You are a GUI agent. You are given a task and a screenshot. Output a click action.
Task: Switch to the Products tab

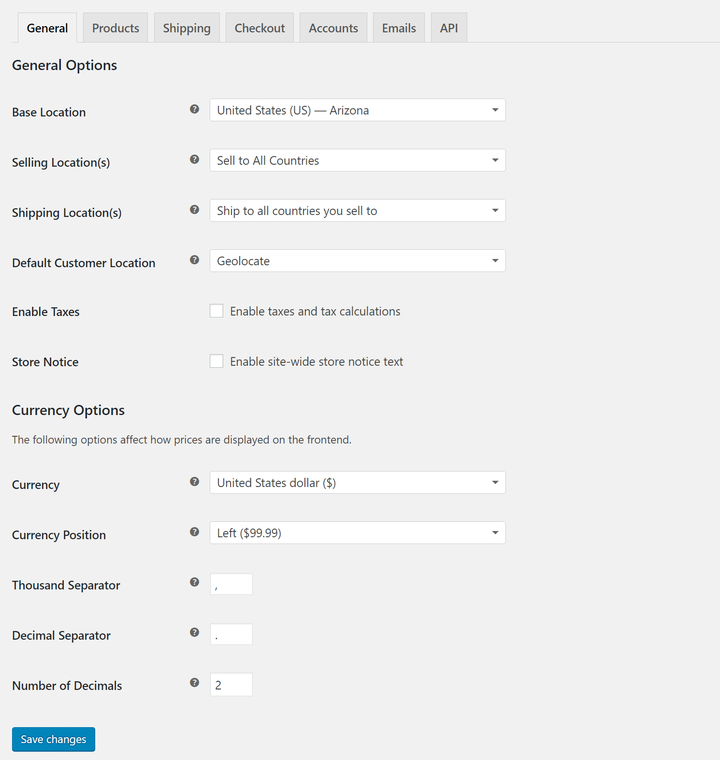coord(115,28)
